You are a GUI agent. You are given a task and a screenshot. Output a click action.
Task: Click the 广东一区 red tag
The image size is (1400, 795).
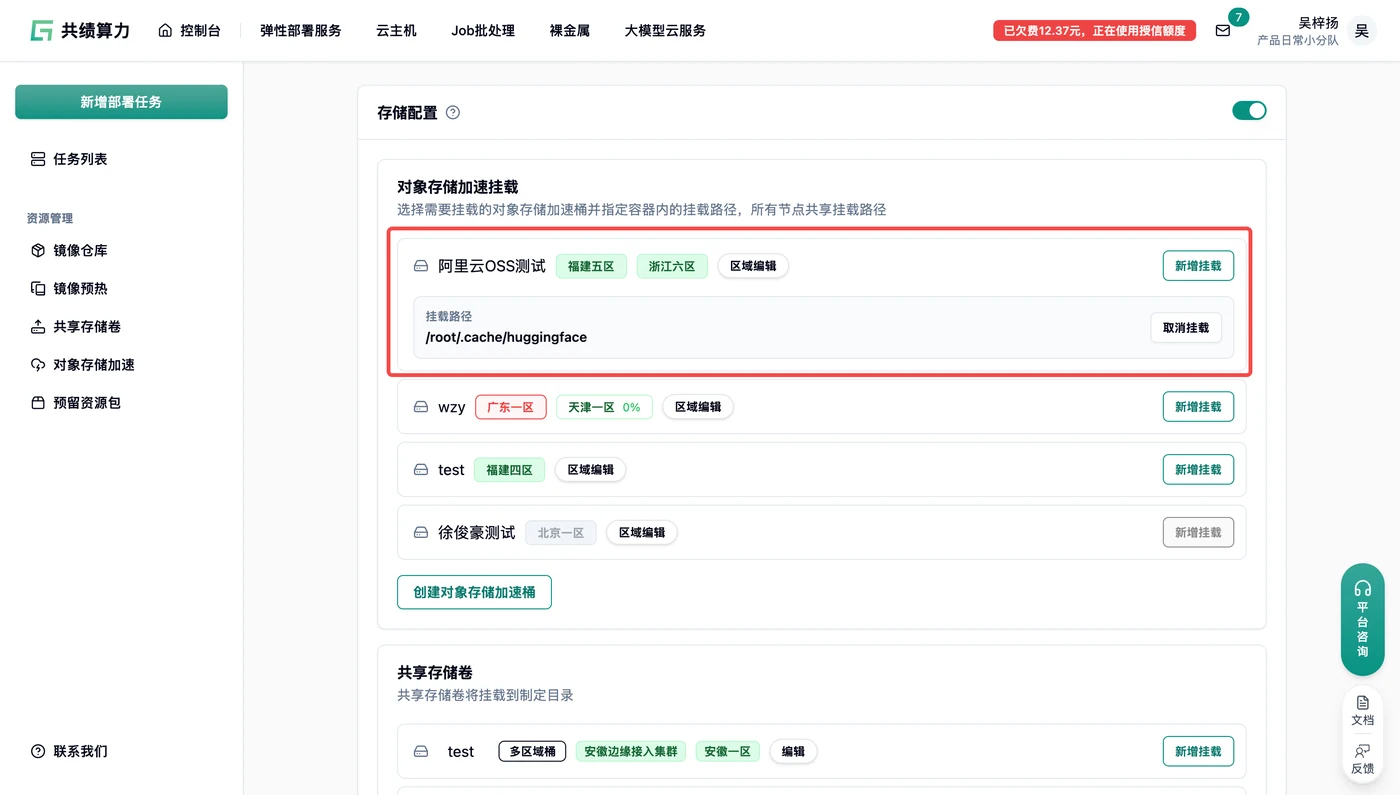tap(511, 407)
